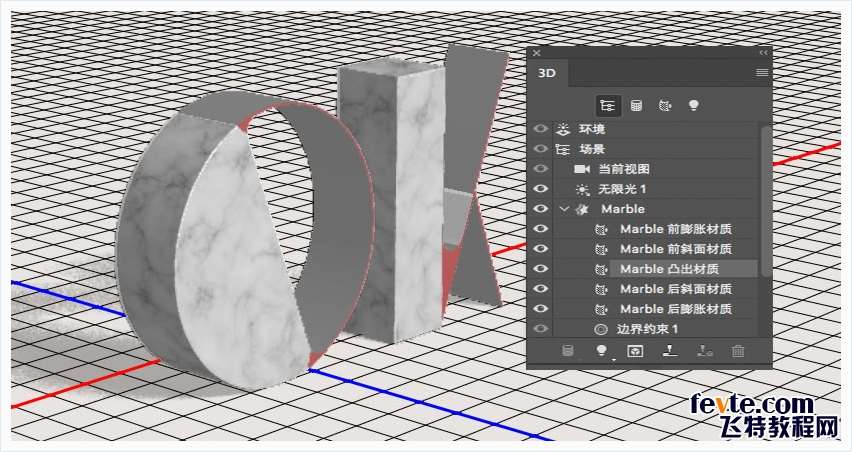Hide Marble 前斜面材质 material

coord(540,248)
